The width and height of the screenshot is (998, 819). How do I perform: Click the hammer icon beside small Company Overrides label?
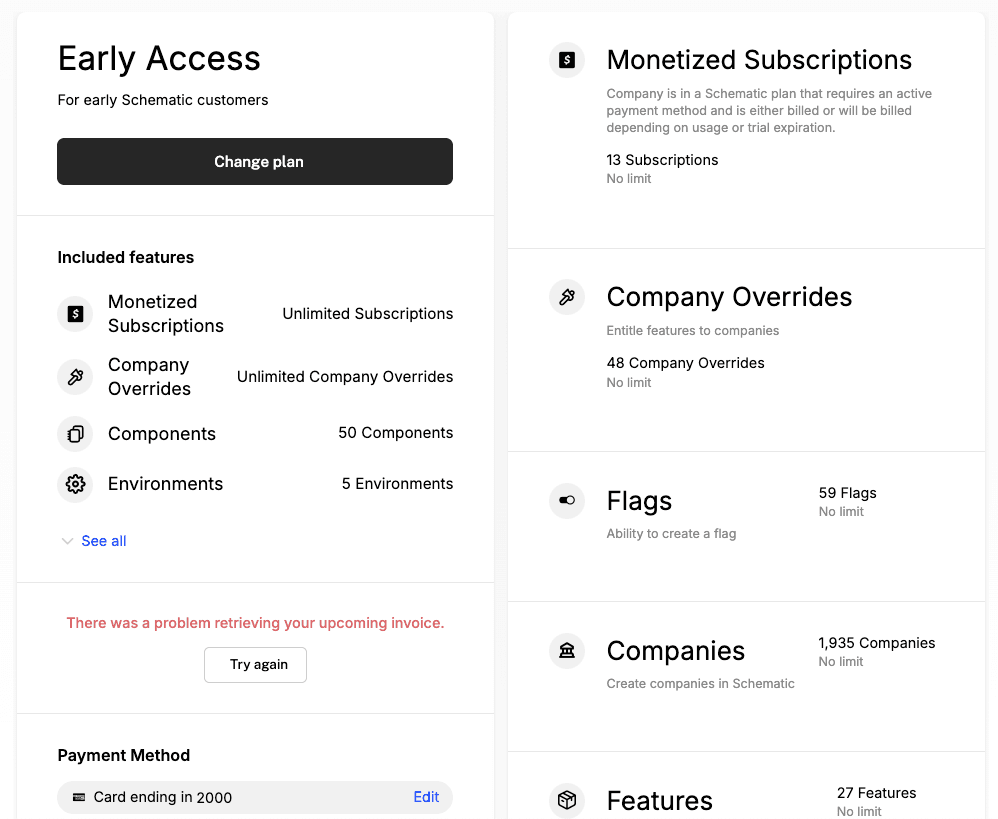pyautogui.click(x=75, y=377)
